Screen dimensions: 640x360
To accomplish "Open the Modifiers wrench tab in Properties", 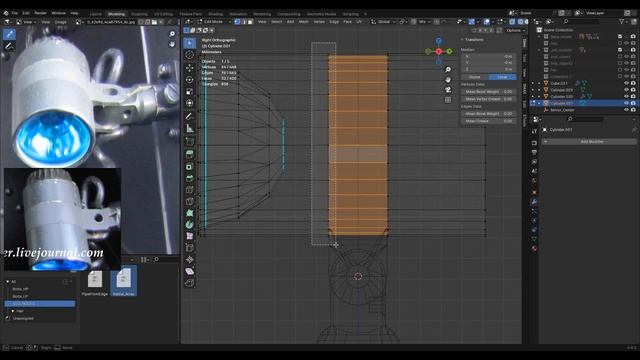I will pyautogui.click(x=534, y=202).
